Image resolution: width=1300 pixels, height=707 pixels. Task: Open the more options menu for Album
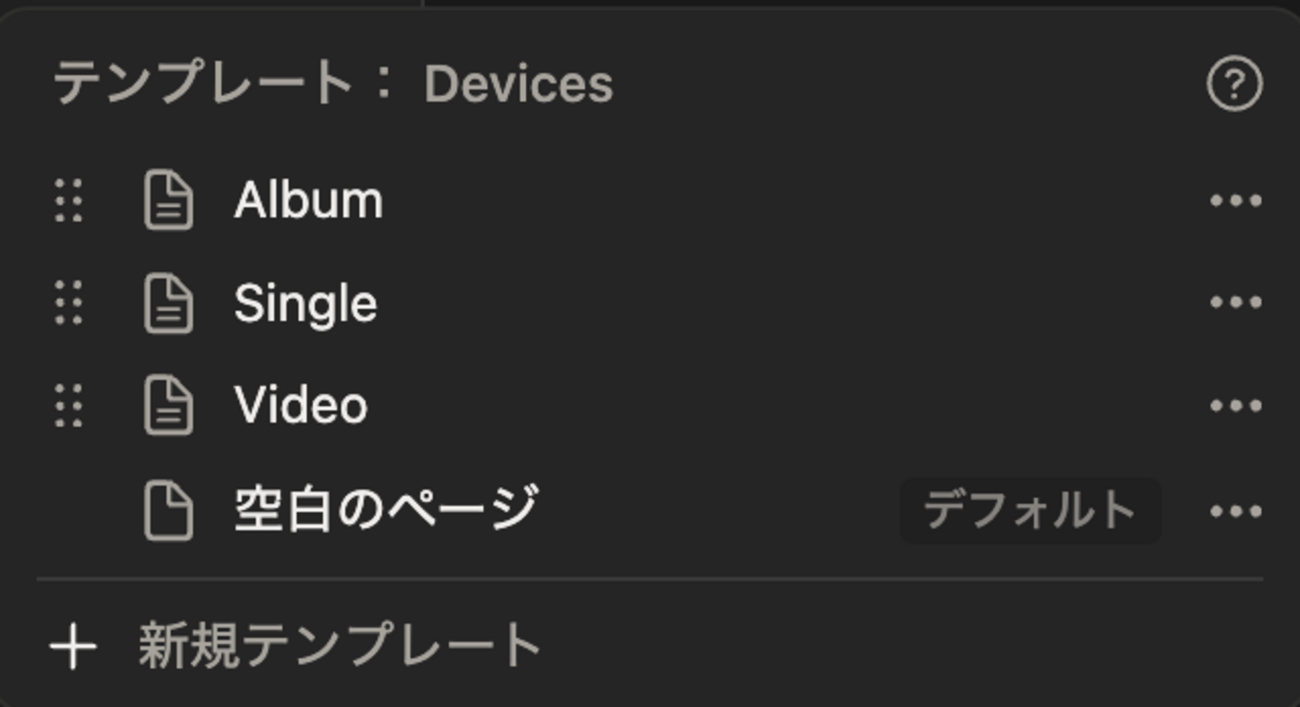[x=1235, y=201]
